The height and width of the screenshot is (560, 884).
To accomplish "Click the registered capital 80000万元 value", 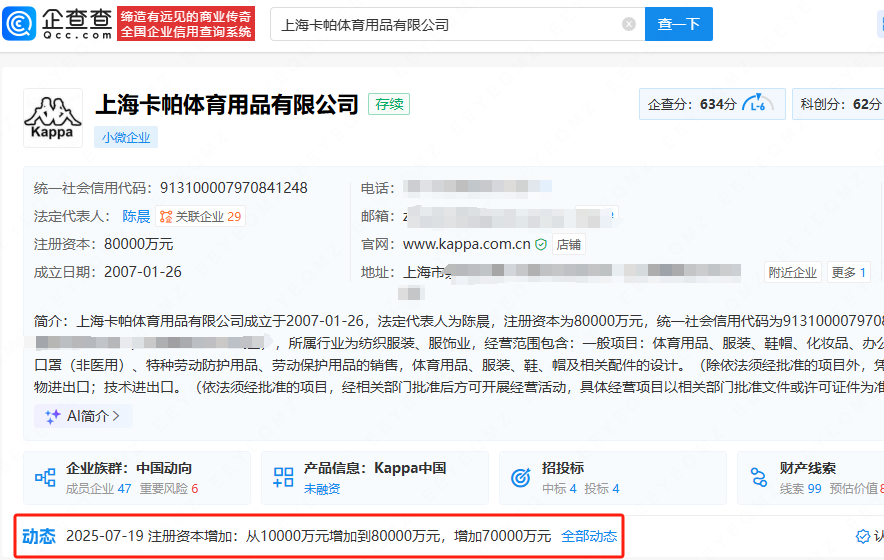I will pos(138,244).
